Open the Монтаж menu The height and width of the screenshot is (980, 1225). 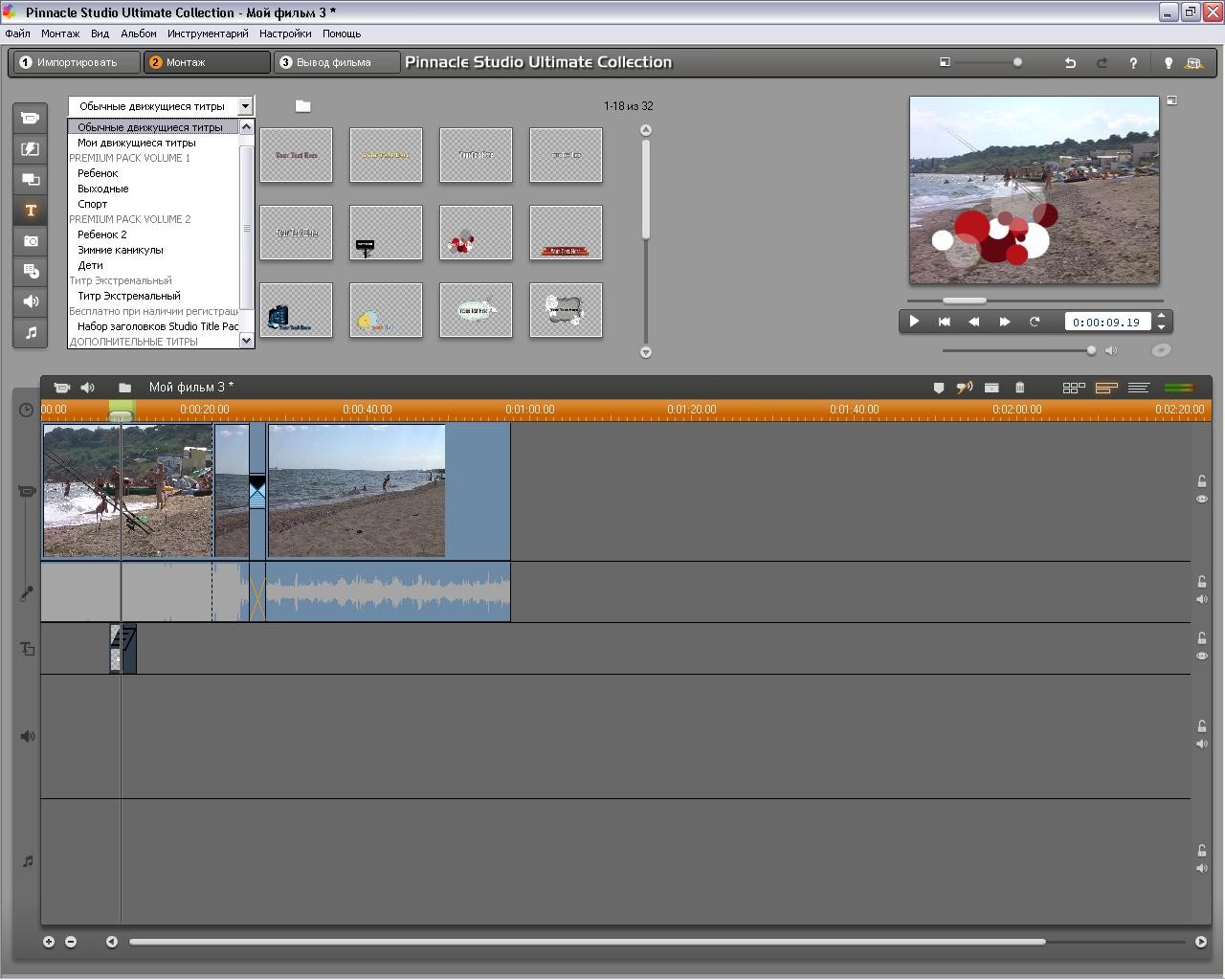(60, 33)
